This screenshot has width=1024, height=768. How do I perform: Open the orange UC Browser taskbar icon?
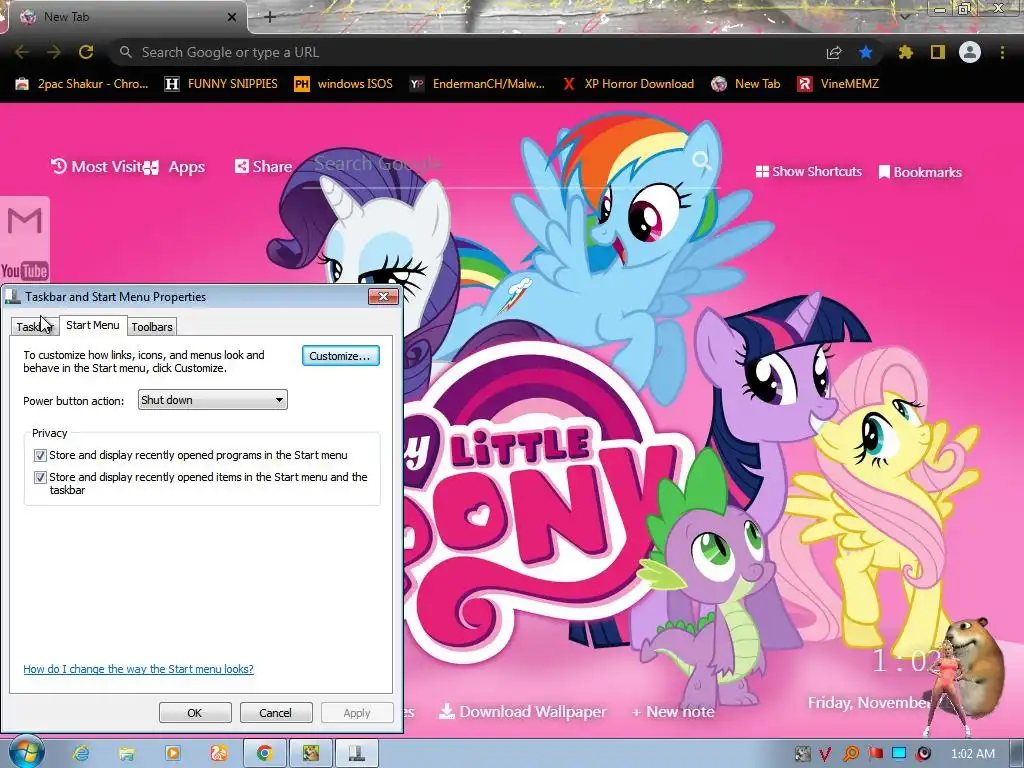pyautogui.click(x=219, y=753)
